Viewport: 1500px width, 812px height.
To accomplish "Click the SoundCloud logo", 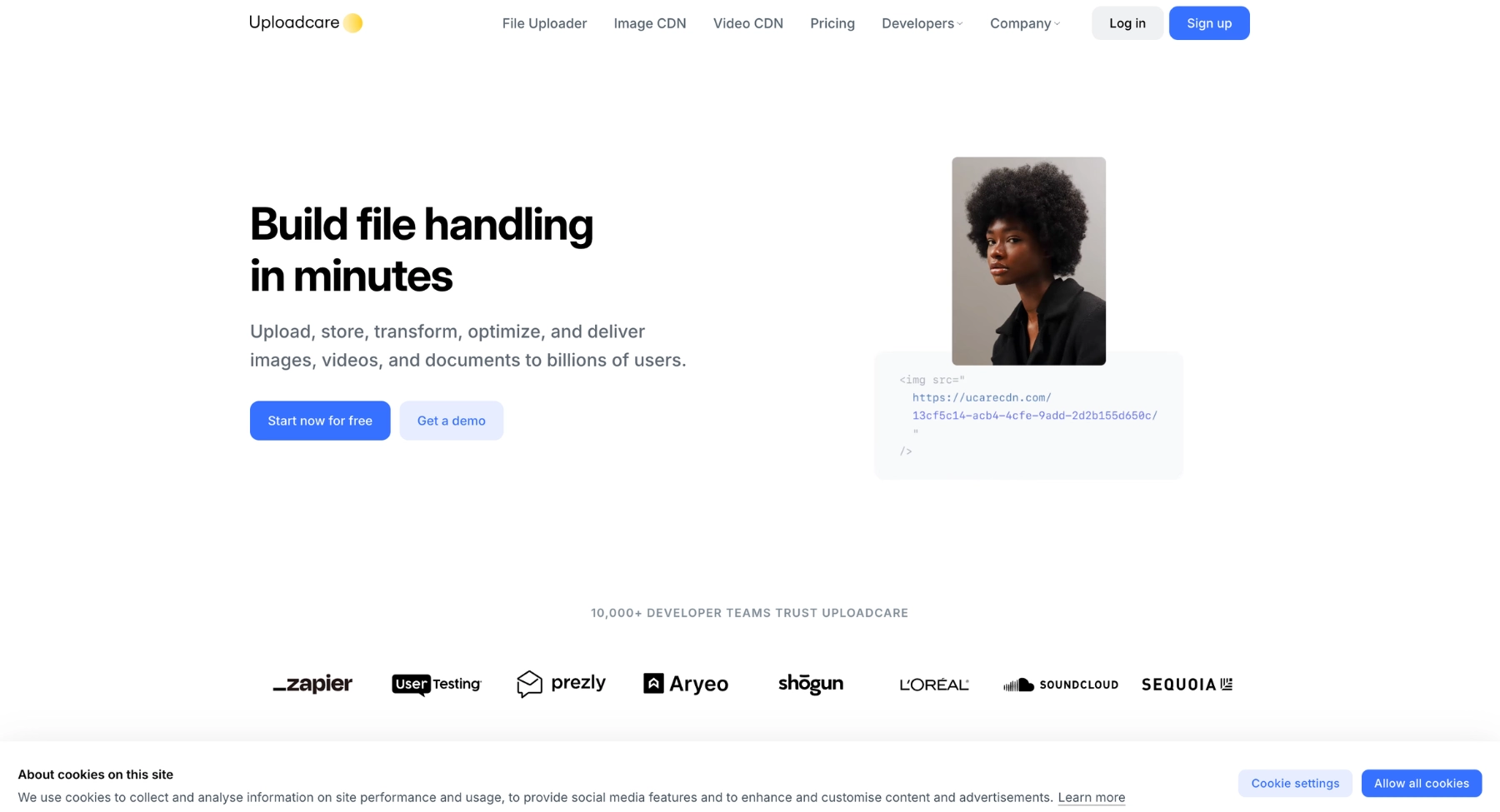I will coord(1061,685).
